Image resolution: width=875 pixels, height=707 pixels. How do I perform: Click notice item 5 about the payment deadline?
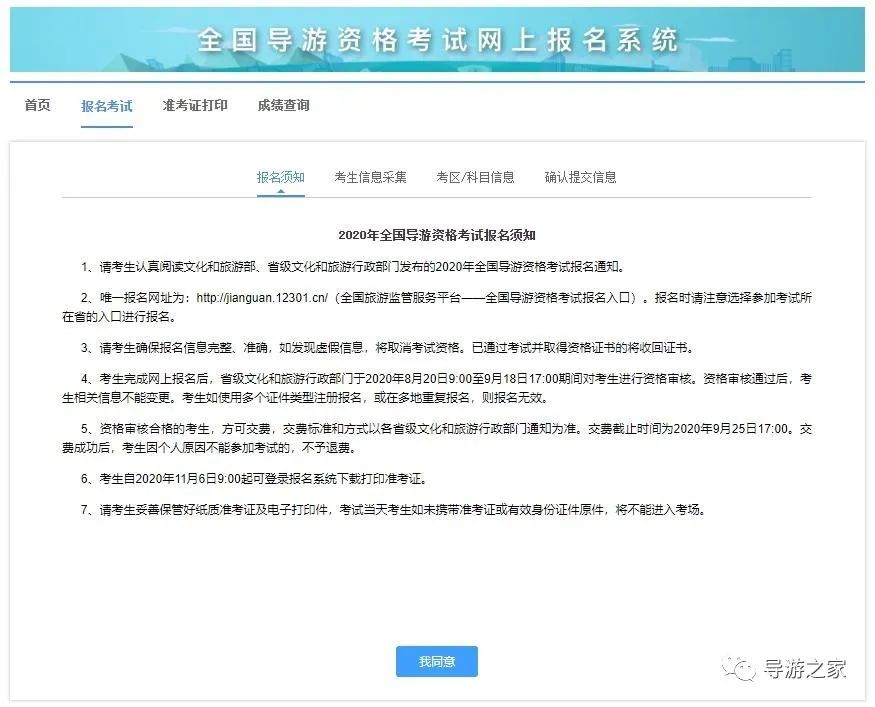(x=437, y=437)
